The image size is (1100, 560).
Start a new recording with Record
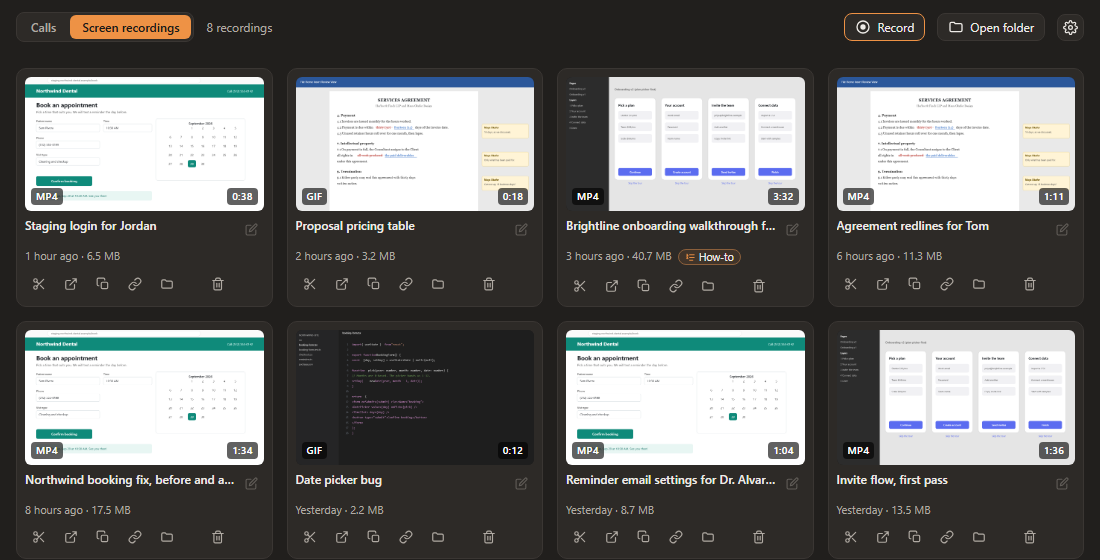click(884, 27)
